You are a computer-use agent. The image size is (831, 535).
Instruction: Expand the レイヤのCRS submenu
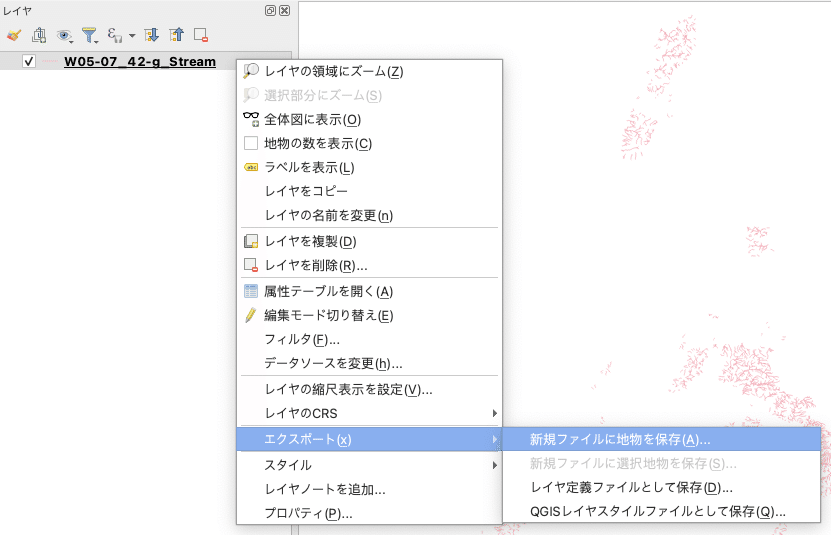pyautogui.click(x=369, y=413)
